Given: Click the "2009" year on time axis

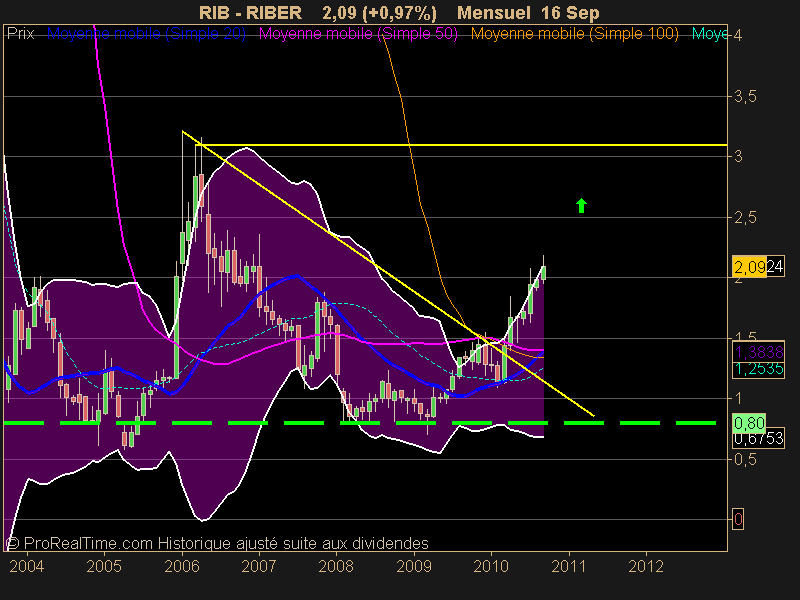Looking at the screenshot, I should (x=414, y=566).
